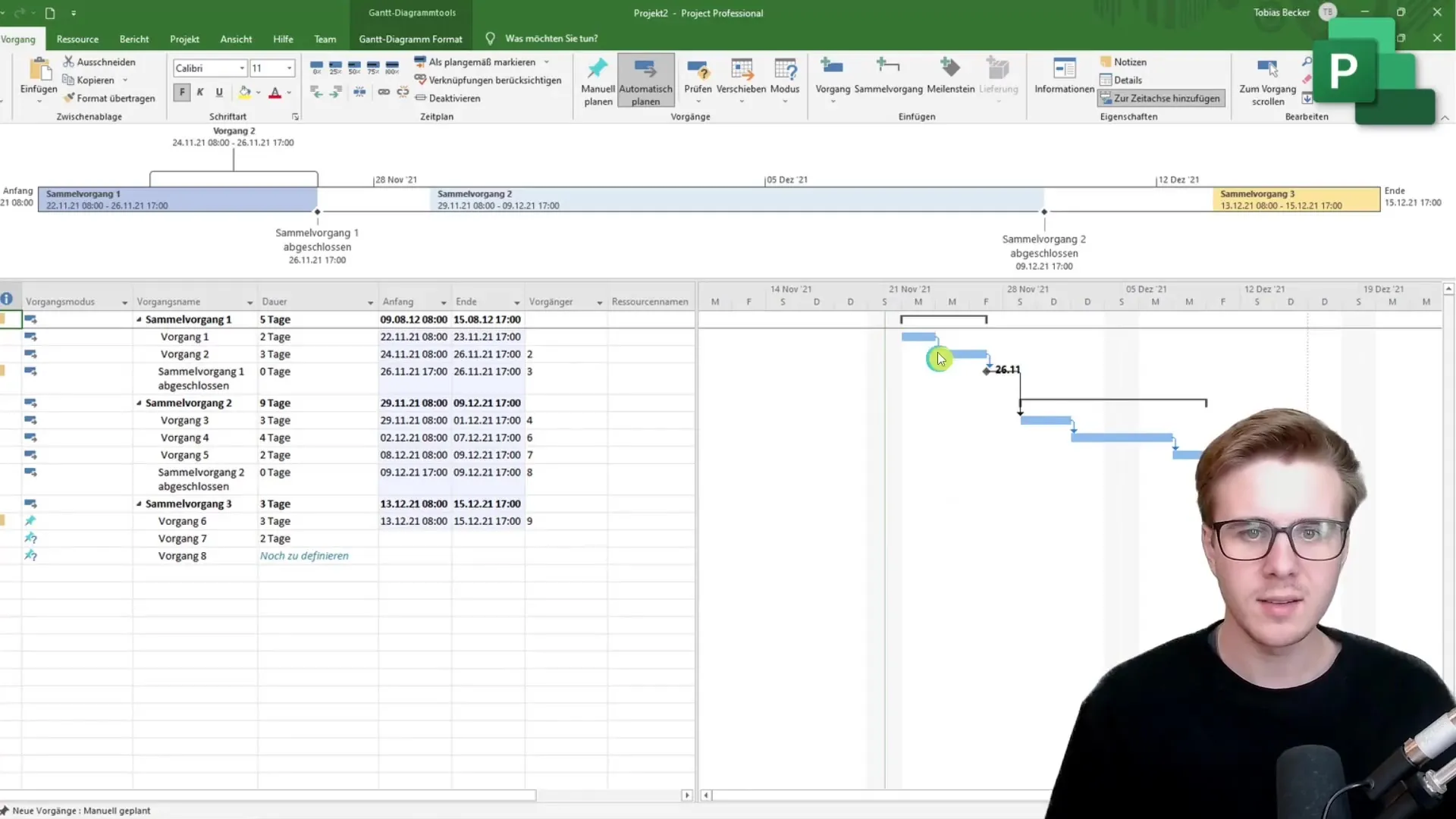1456x819 pixels.
Task: Unlink the selected tasks
Action: tap(403, 92)
